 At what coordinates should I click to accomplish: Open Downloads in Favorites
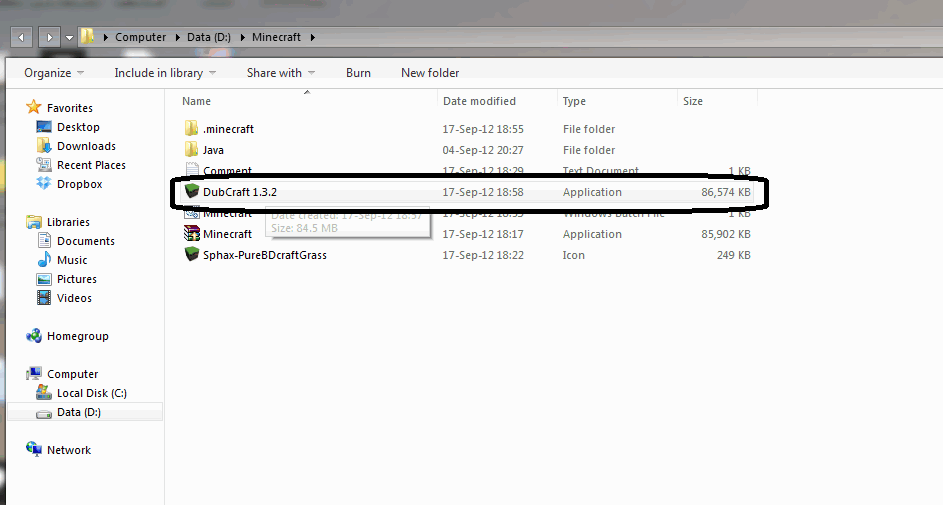coord(86,146)
